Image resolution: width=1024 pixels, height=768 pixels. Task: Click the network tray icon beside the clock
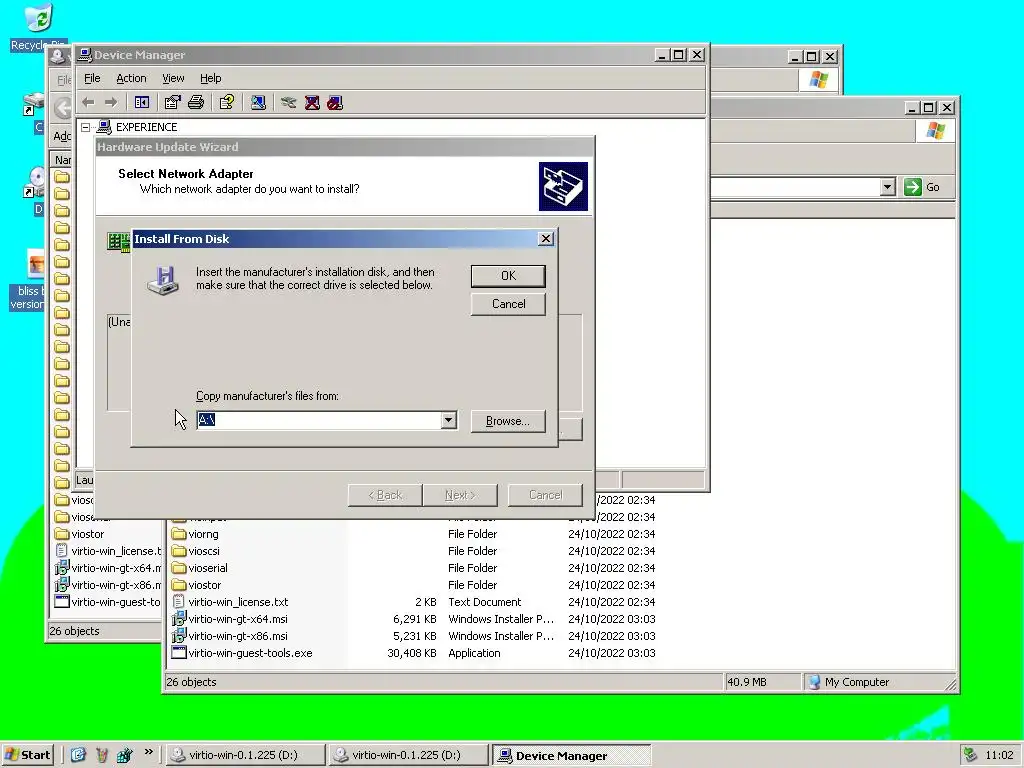(x=970, y=755)
